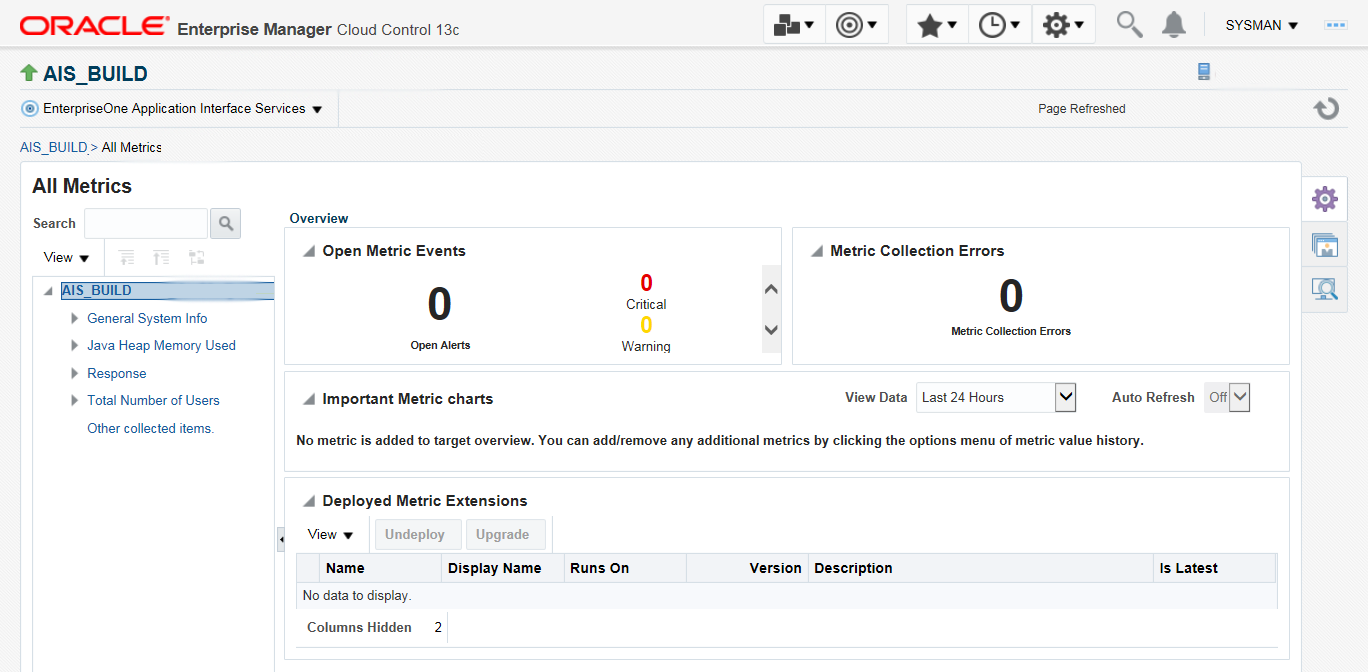The image size is (1368, 672).
Task: Expand the General System Info node
Action: click(x=75, y=318)
